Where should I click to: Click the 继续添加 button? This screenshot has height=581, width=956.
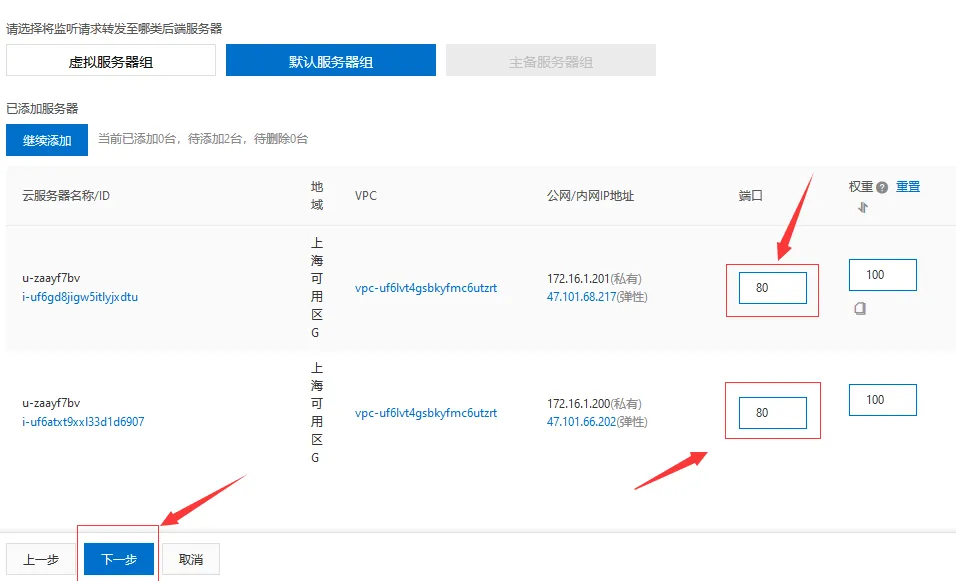(x=47, y=140)
